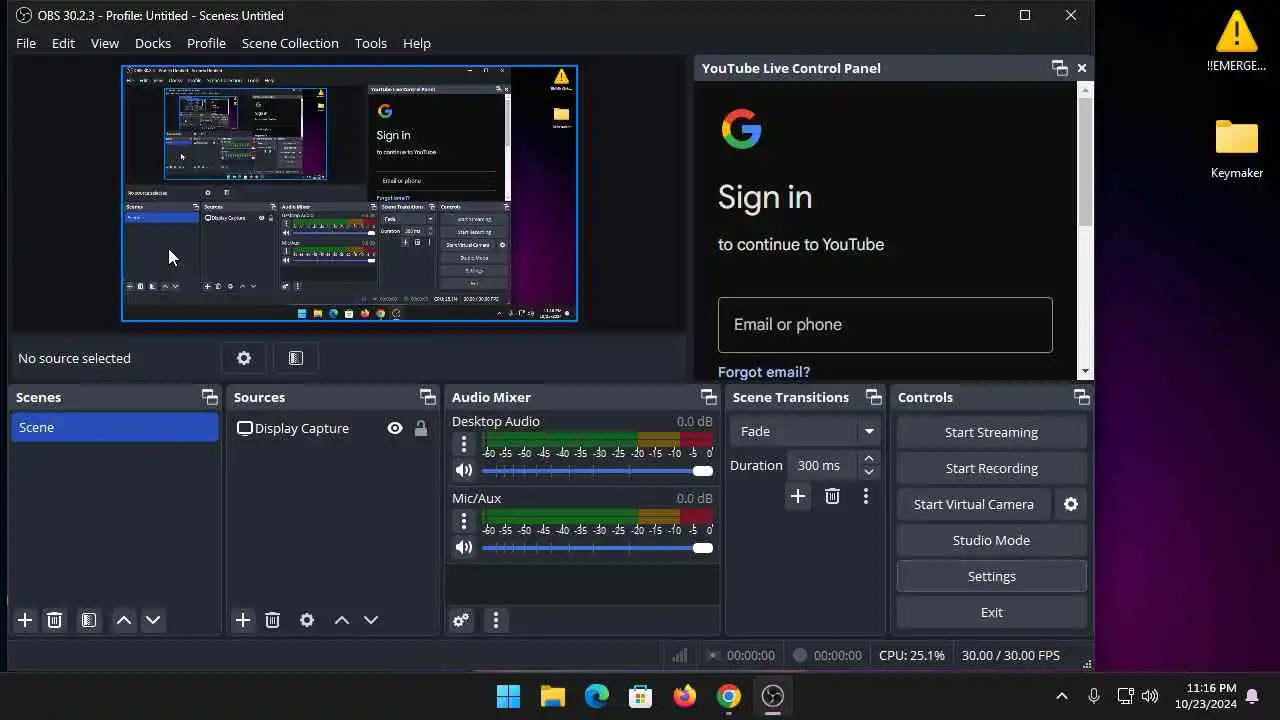1280x720 pixels.
Task: Open File Explorer from taskbar
Action: coord(552,696)
